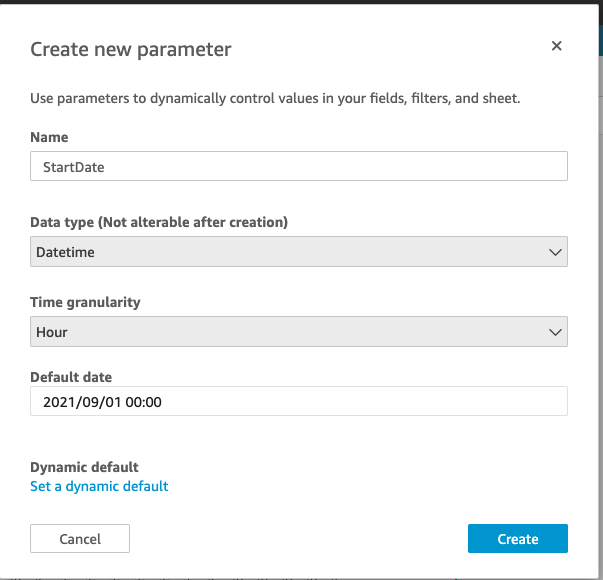This screenshot has height=580, width=603.
Task: Click the 00:00 time in Default date
Action: click(143, 402)
